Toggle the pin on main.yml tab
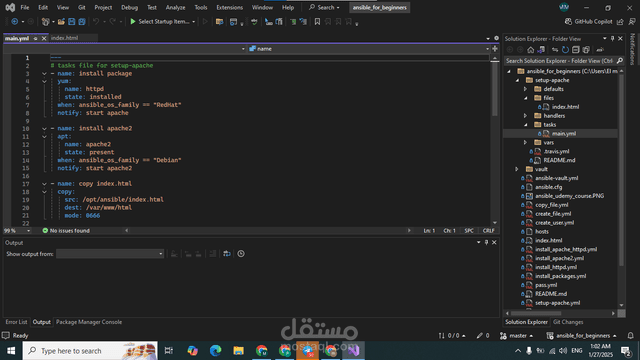Viewport: 640px width, 360px height. tap(36, 38)
